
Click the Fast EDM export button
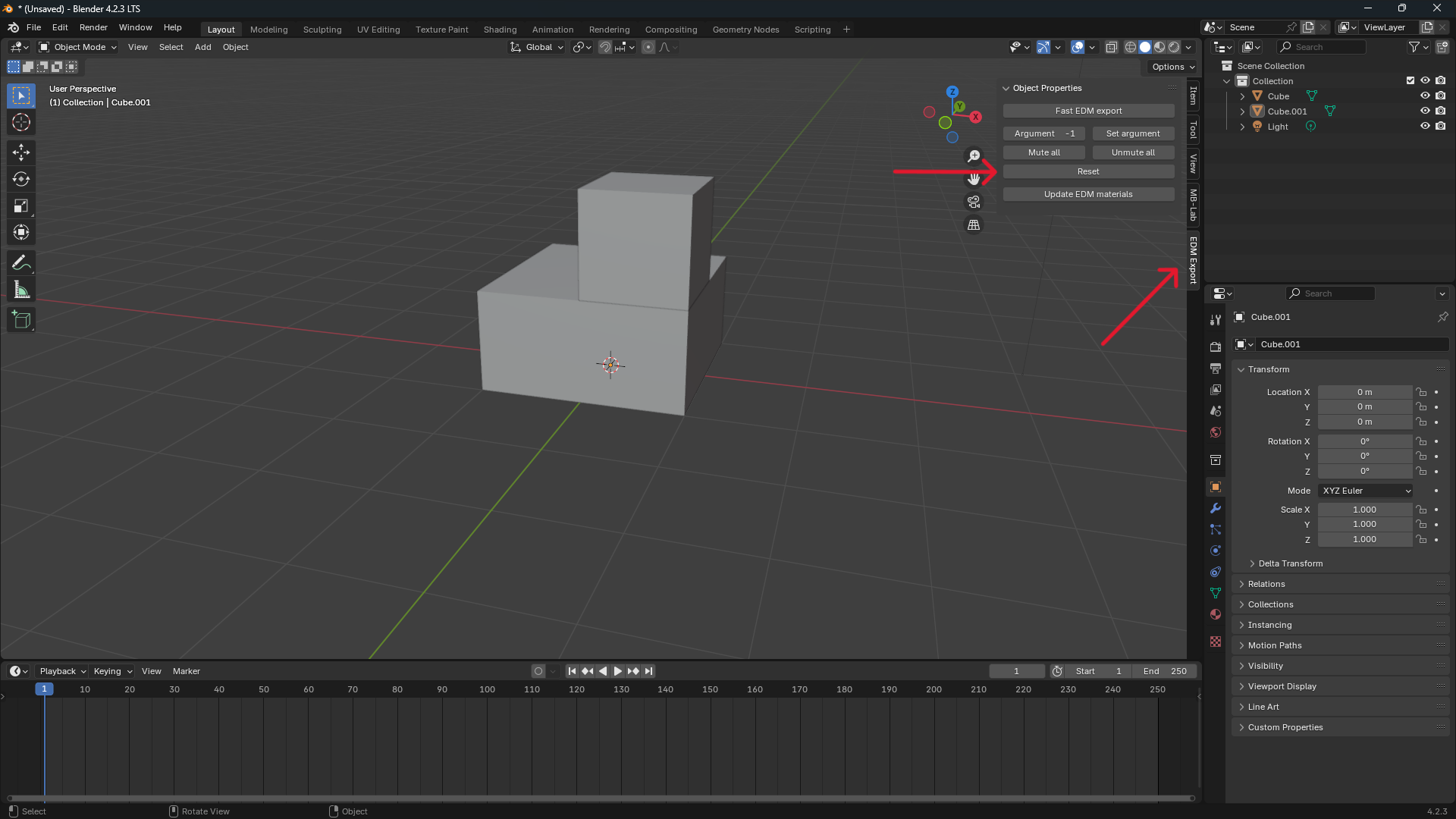(x=1088, y=111)
